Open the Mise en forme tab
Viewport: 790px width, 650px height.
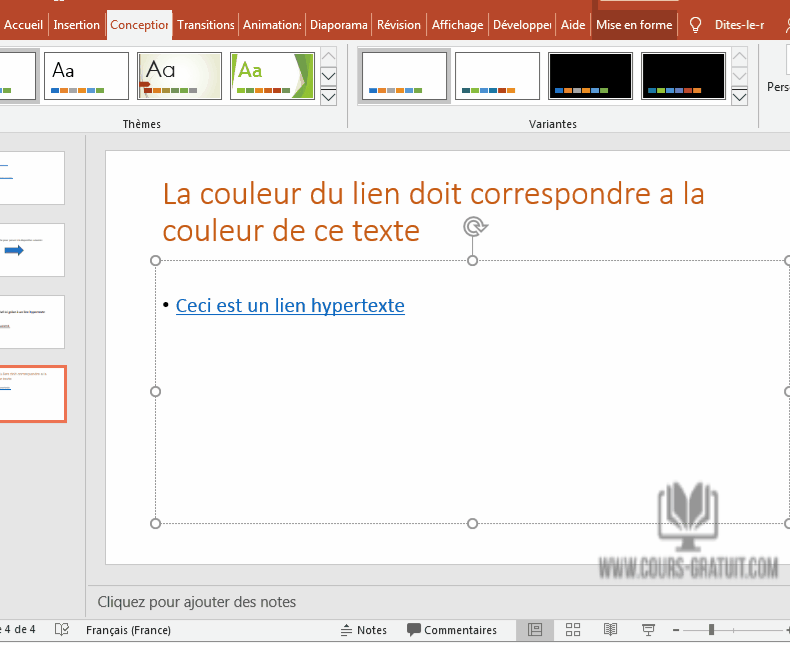coord(634,25)
